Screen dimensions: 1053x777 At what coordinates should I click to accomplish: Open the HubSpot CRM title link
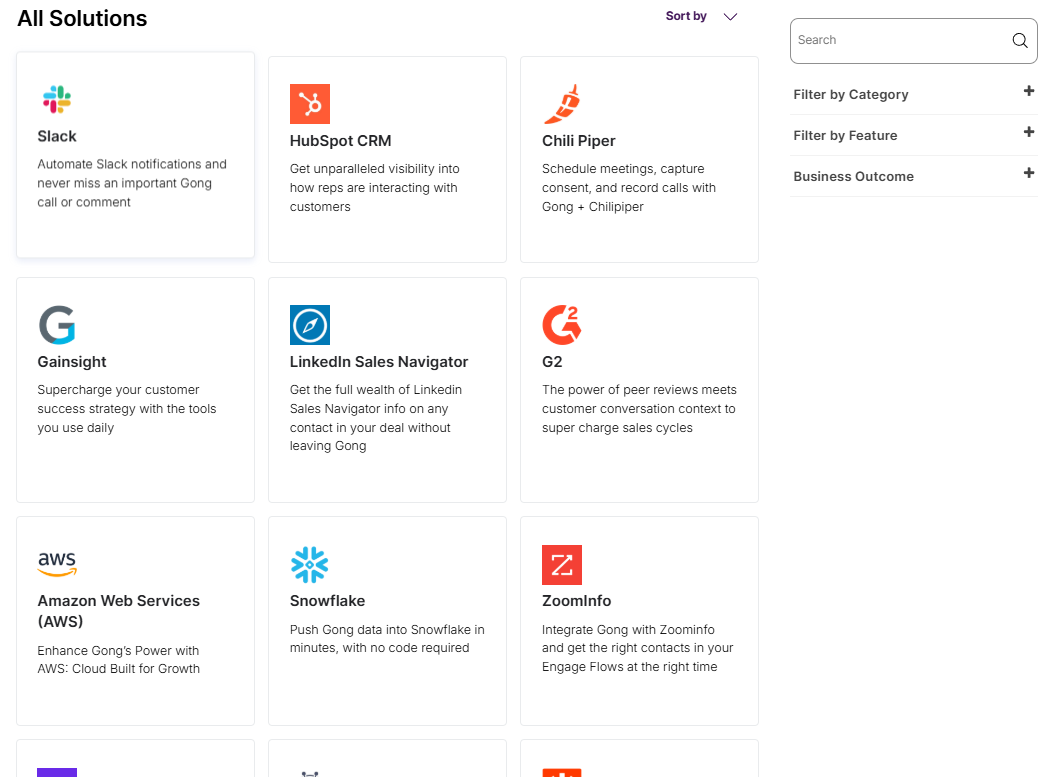340,141
